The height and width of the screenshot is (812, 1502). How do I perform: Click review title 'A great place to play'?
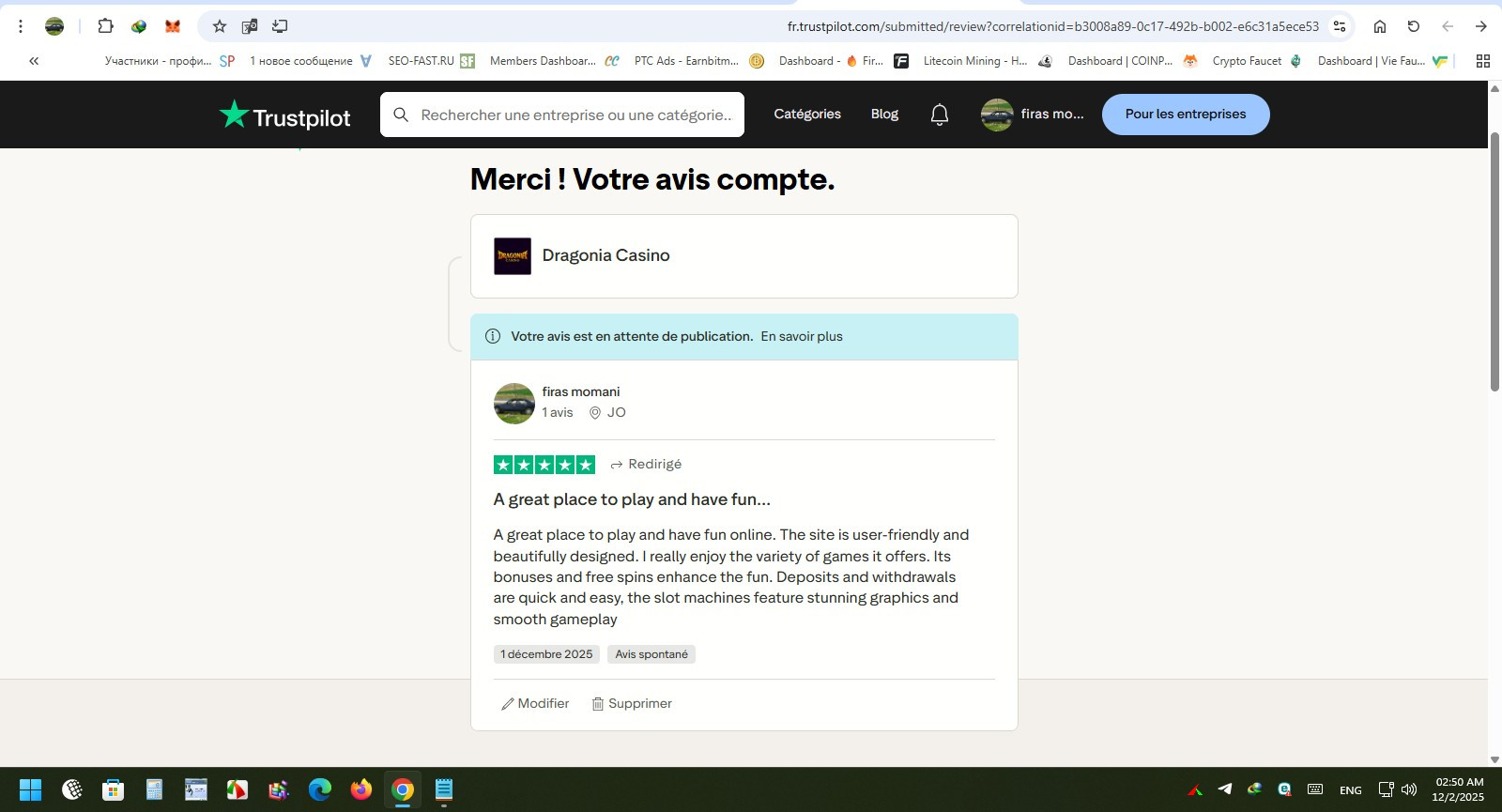(x=632, y=499)
